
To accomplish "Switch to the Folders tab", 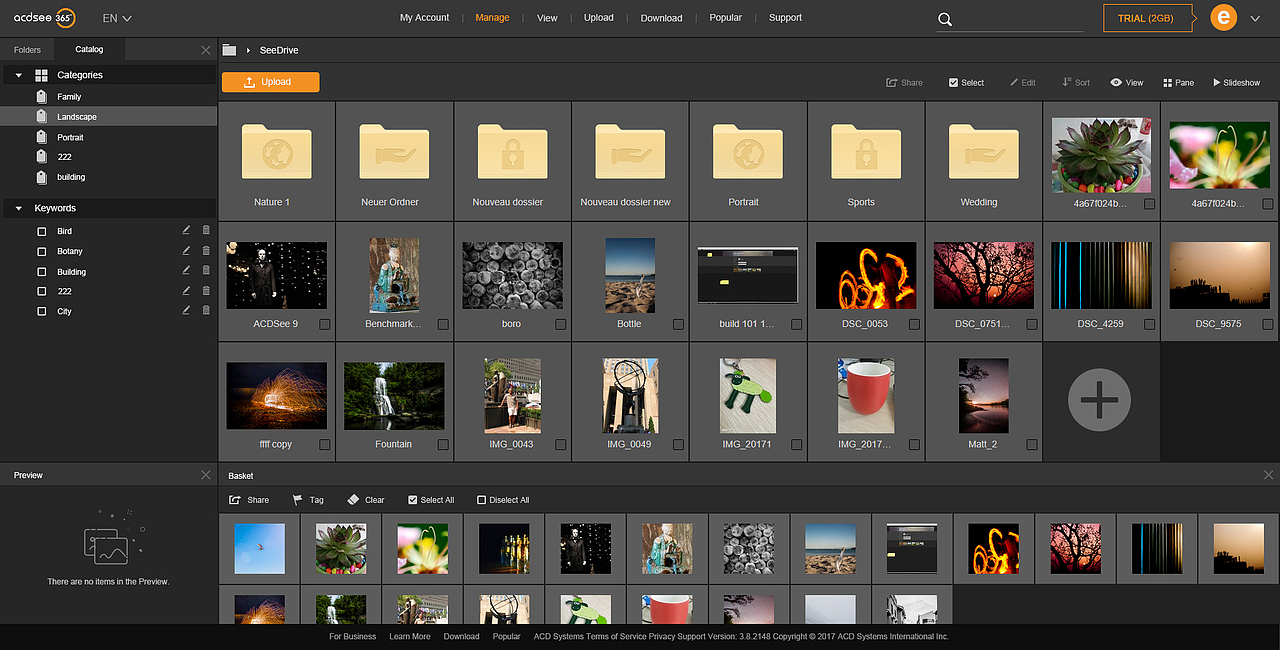I will point(27,49).
